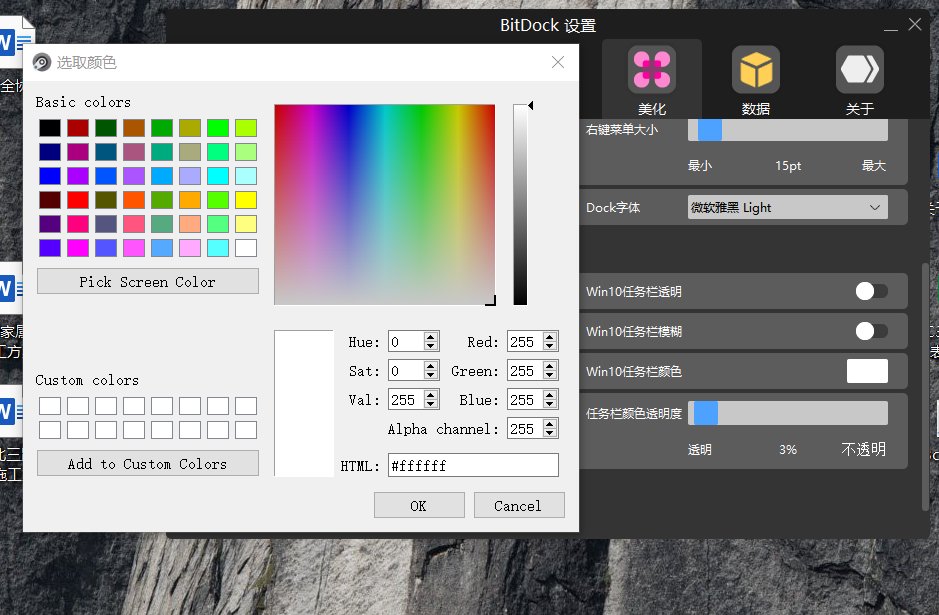This screenshot has height=615, width=939.
Task: Click the 右键菜单大小 slider
Action: [x=787, y=130]
